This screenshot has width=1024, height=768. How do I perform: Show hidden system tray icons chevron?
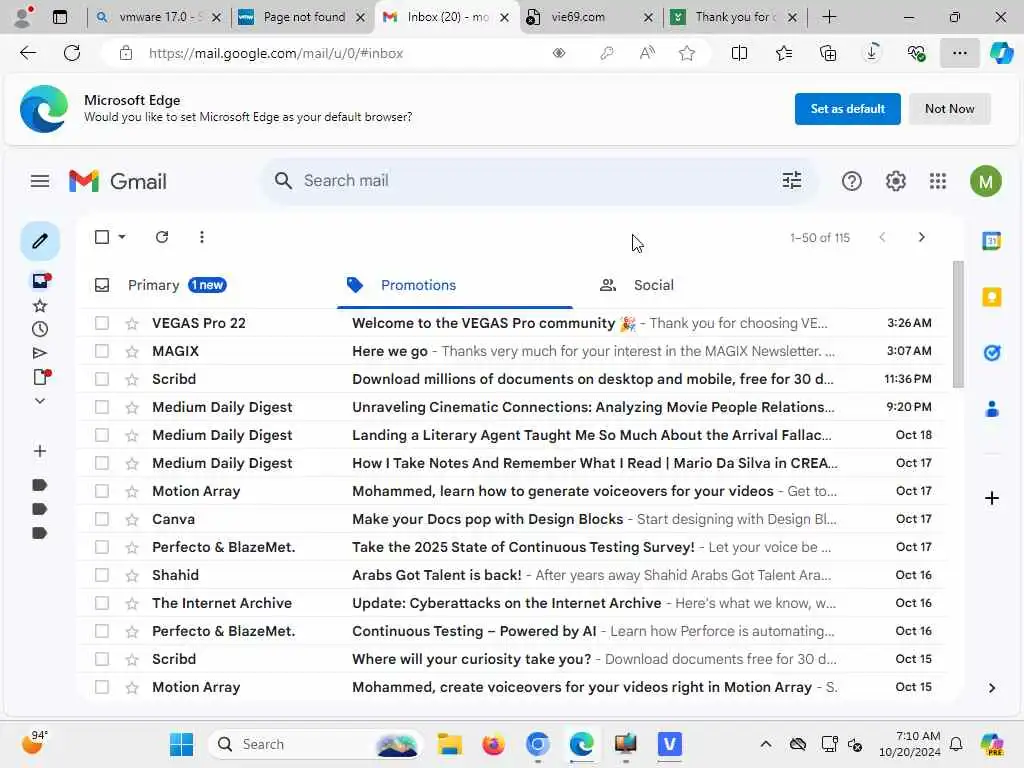click(765, 744)
